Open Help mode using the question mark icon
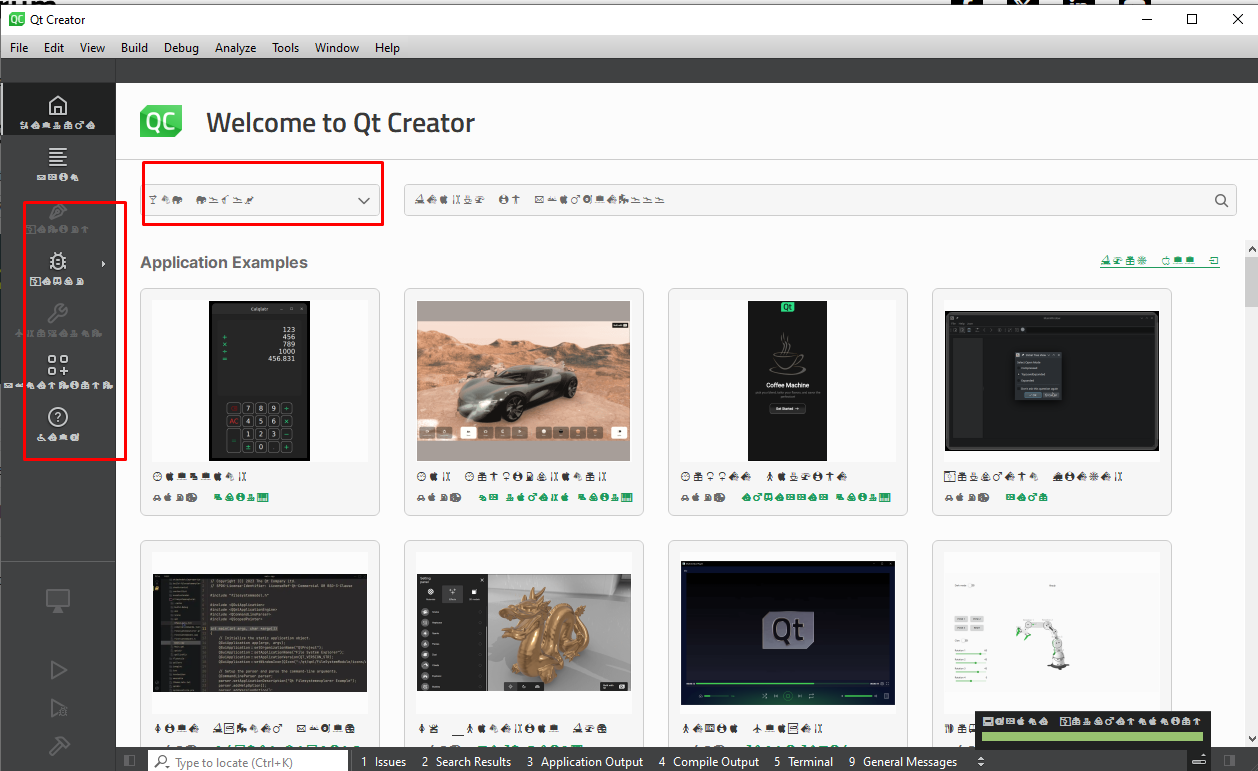The width and height of the screenshot is (1258, 771). pyautogui.click(x=58, y=417)
